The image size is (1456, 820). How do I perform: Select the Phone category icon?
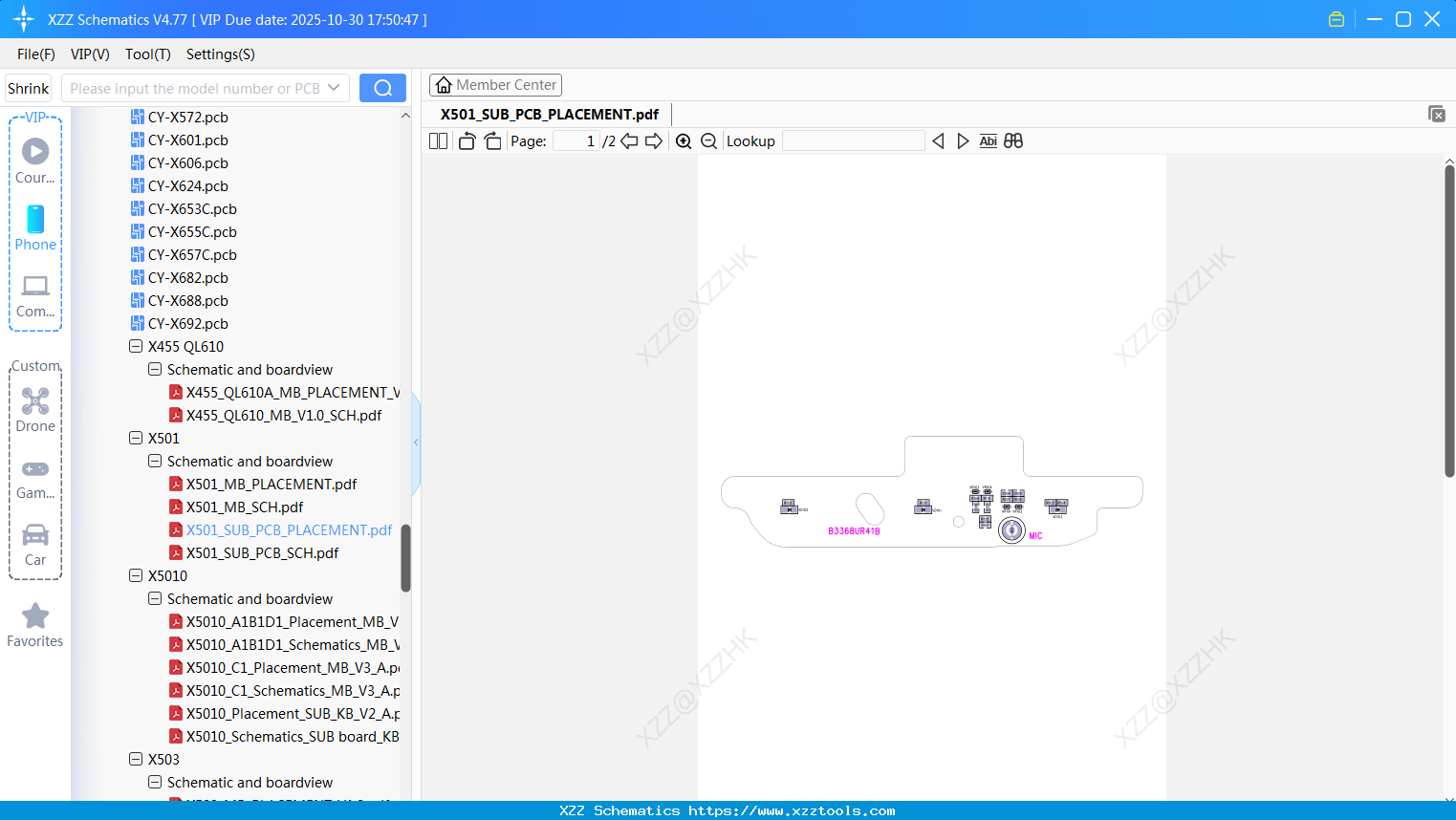[35, 228]
